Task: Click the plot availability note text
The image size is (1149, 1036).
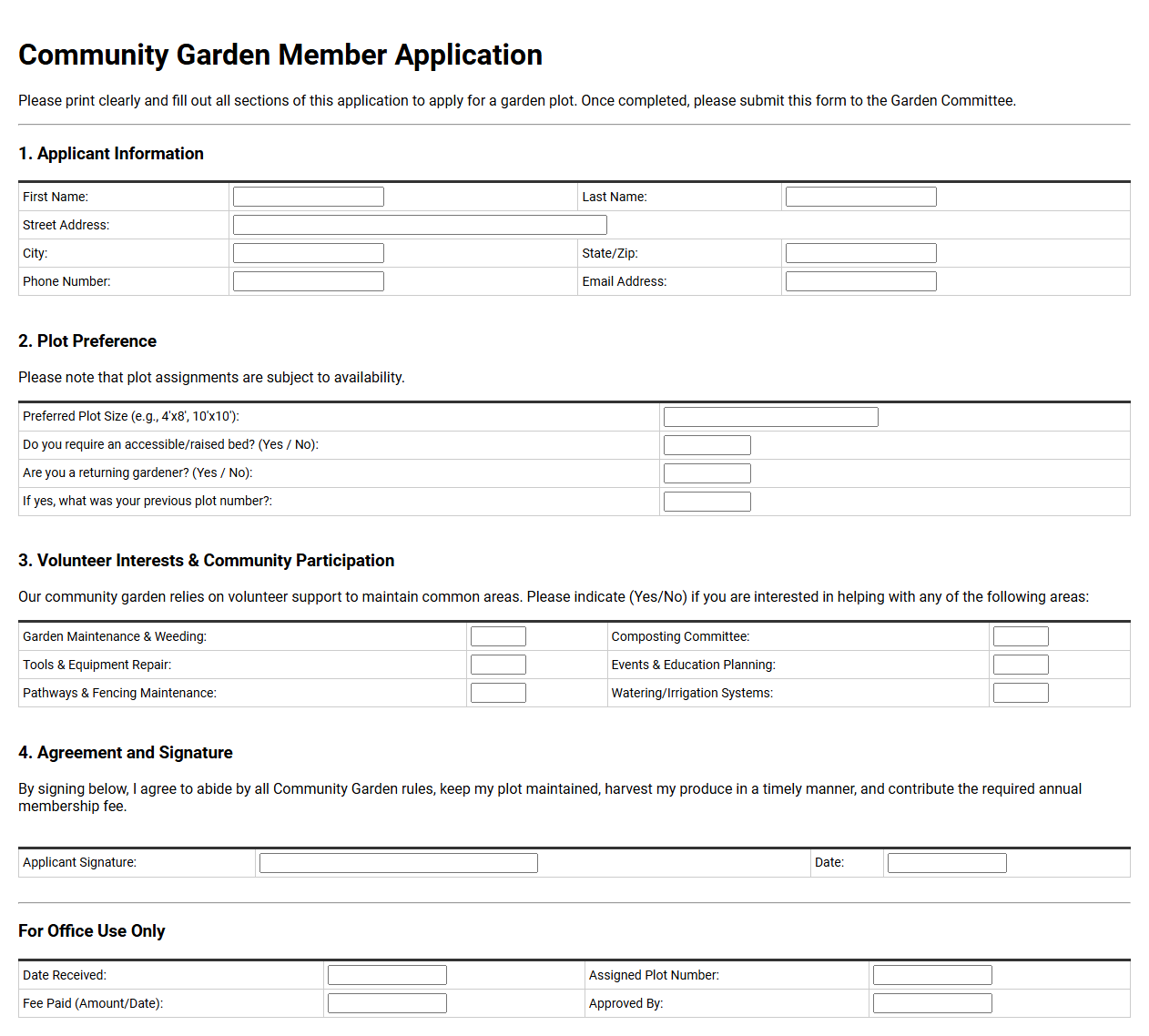Action: click(211, 377)
